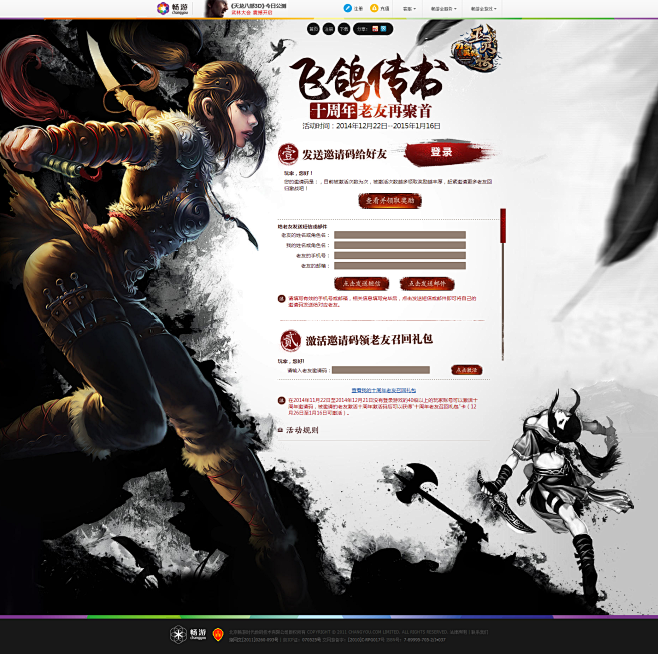Click the Changyou logo in the footer
This screenshot has height=654, width=658.
[x=188, y=633]
